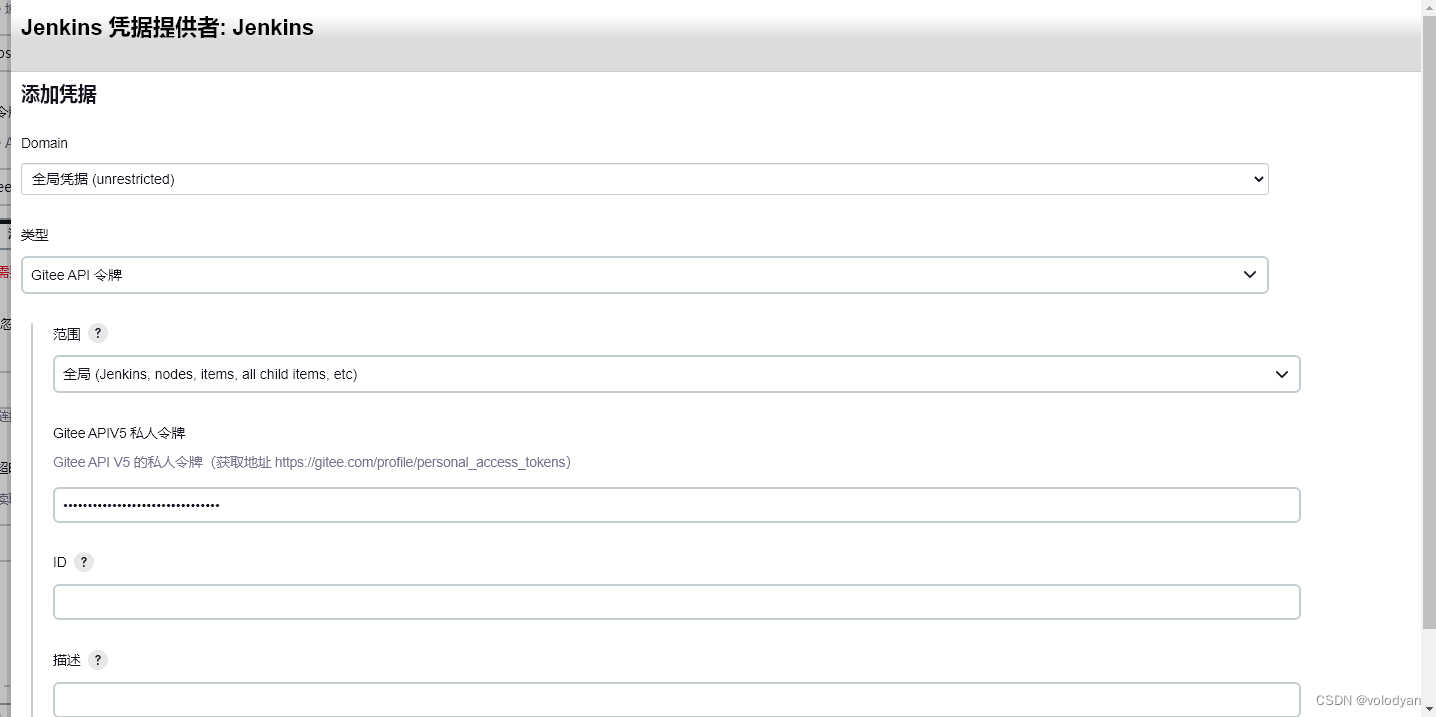Viewport: 1436px width, 717px height.
Task: Click the help icon next to 描述
Action: pos(97,660)
